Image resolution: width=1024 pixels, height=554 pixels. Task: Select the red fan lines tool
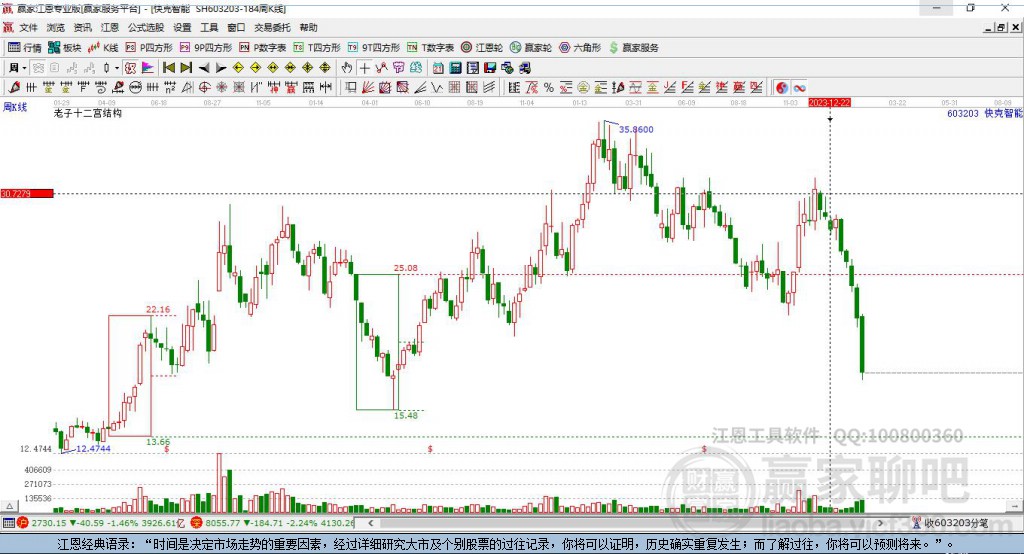(x=368, y=88)
